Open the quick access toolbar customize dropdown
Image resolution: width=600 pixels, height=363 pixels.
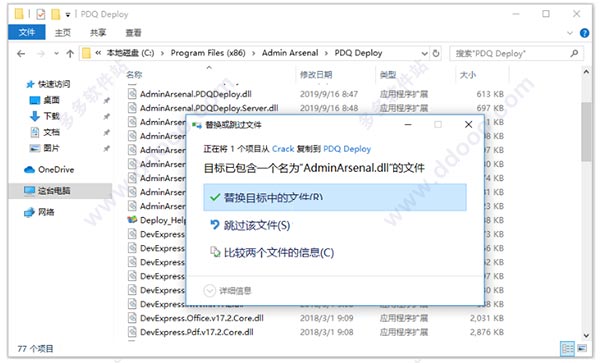click(68, 15)
